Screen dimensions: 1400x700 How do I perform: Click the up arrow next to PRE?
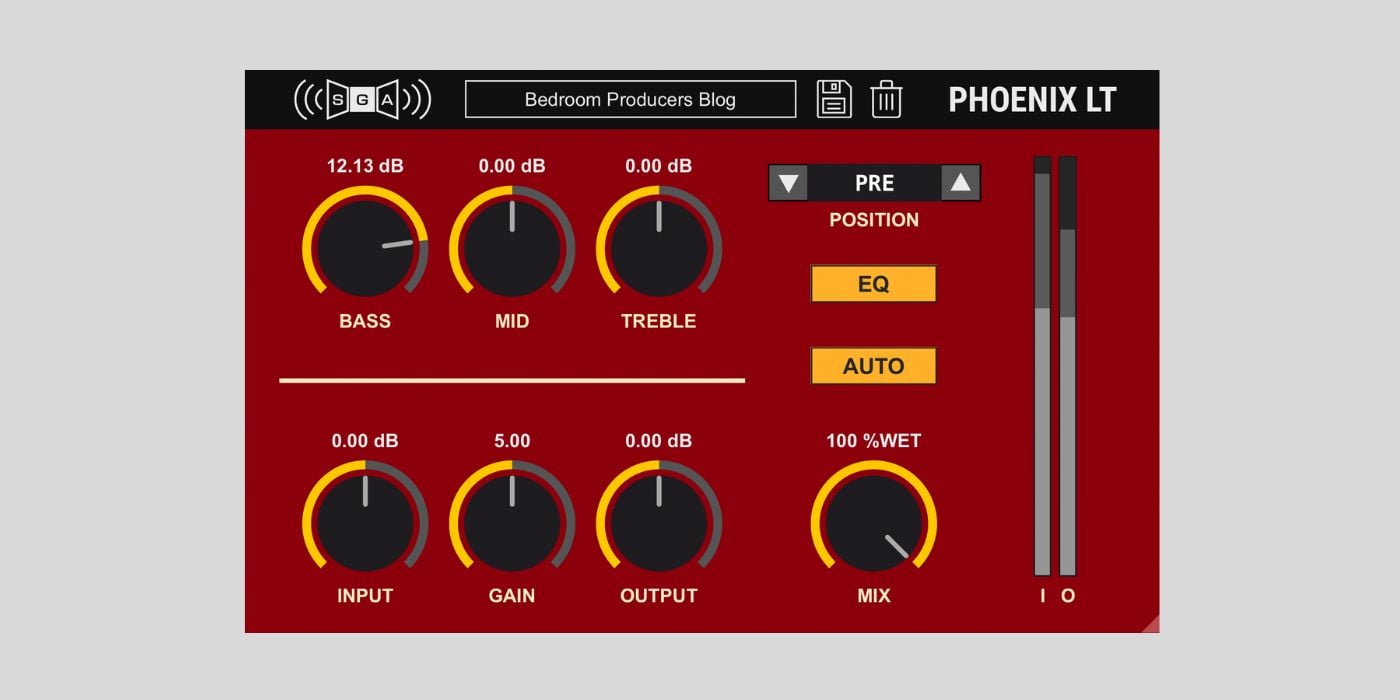[x=958, y=182]
